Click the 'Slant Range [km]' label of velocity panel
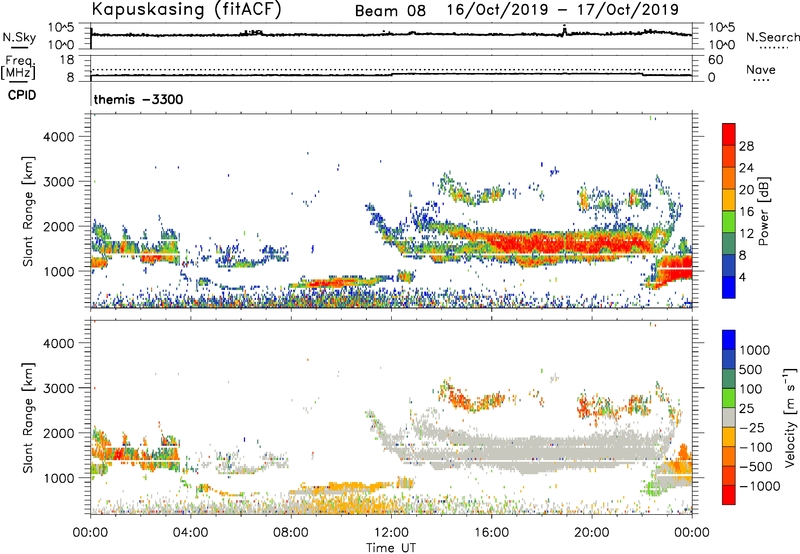 tap(28, 417)
